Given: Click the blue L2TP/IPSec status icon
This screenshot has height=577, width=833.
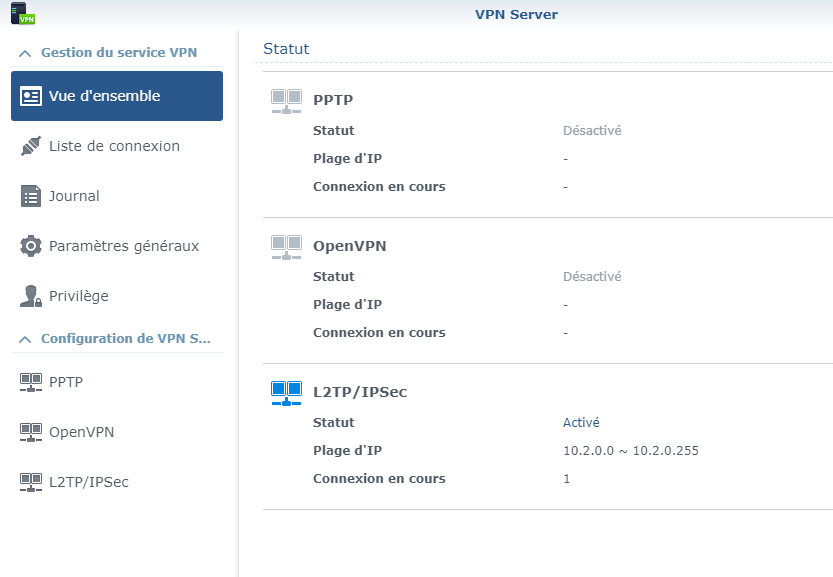Looking at the screenshot, I should pyautogui.click(x=286, y=393).
